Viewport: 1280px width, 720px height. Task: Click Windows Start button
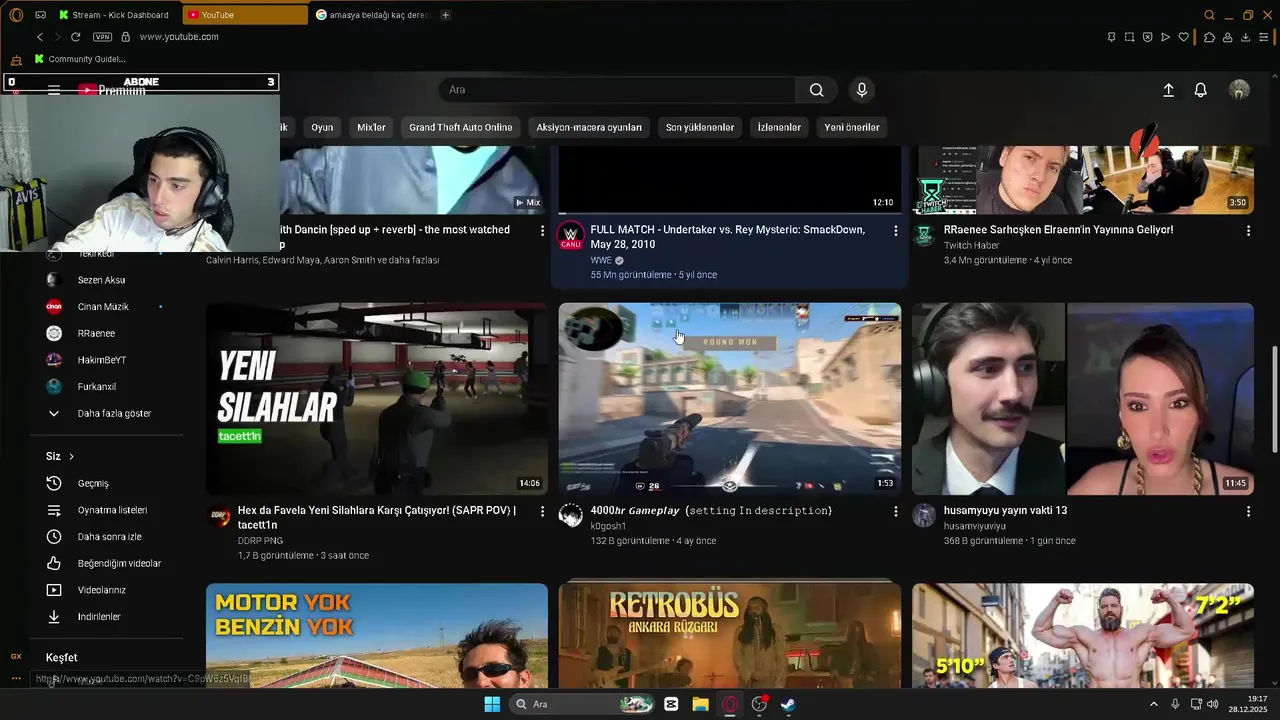[x=492, y=704]
